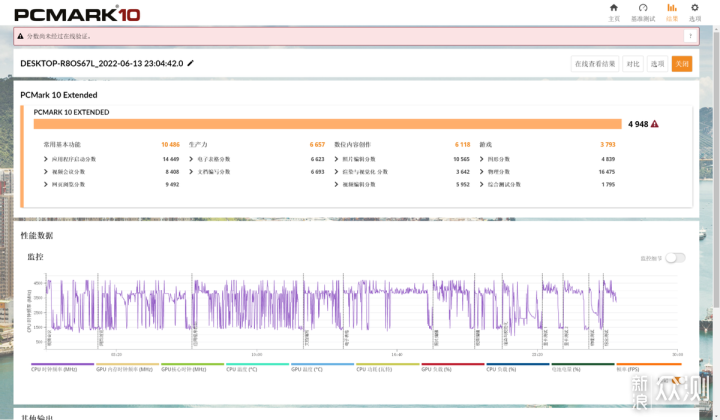The height and width of the screenshot is (420, 720).
Task: Select GPU temperature (°C) legend
Action: click(323, 367)
